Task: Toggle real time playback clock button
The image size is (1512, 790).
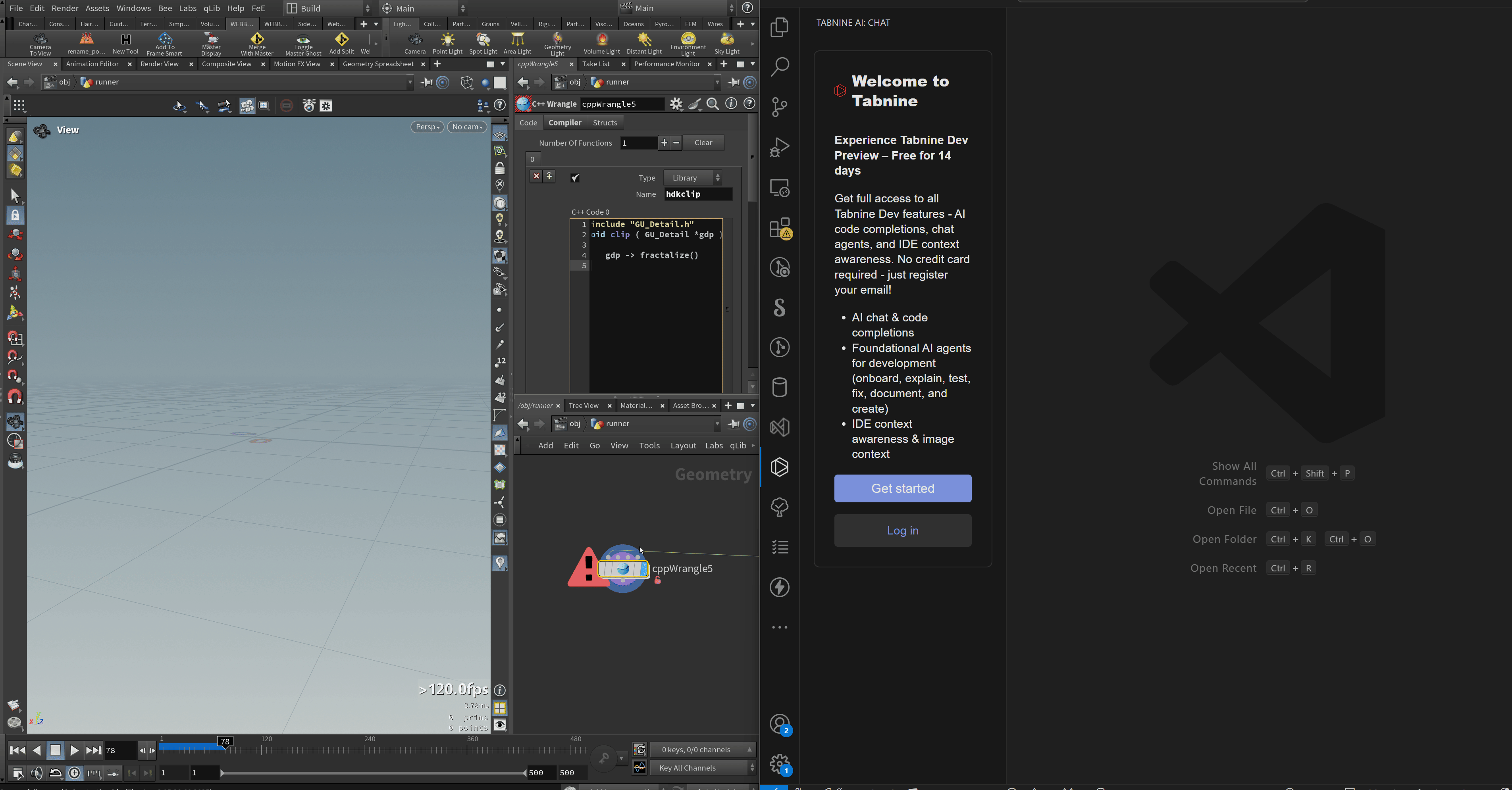Action: click(x=75, y=773)
